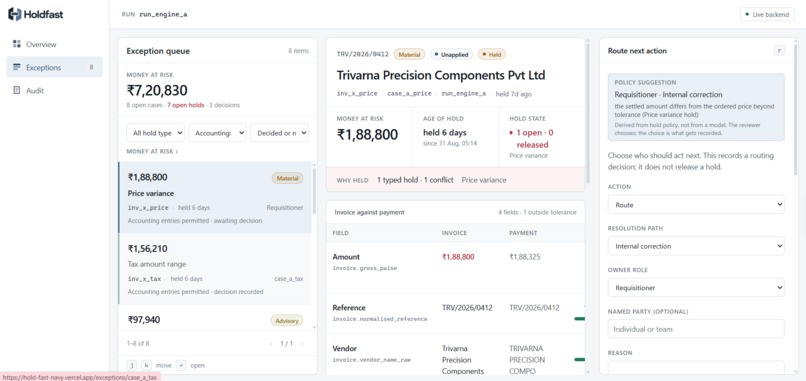This screenshot has height=381, width=806.
Task: Click the ₹1,88,325 payment amount
Action: pyautogui.click(x=525, y=257)
